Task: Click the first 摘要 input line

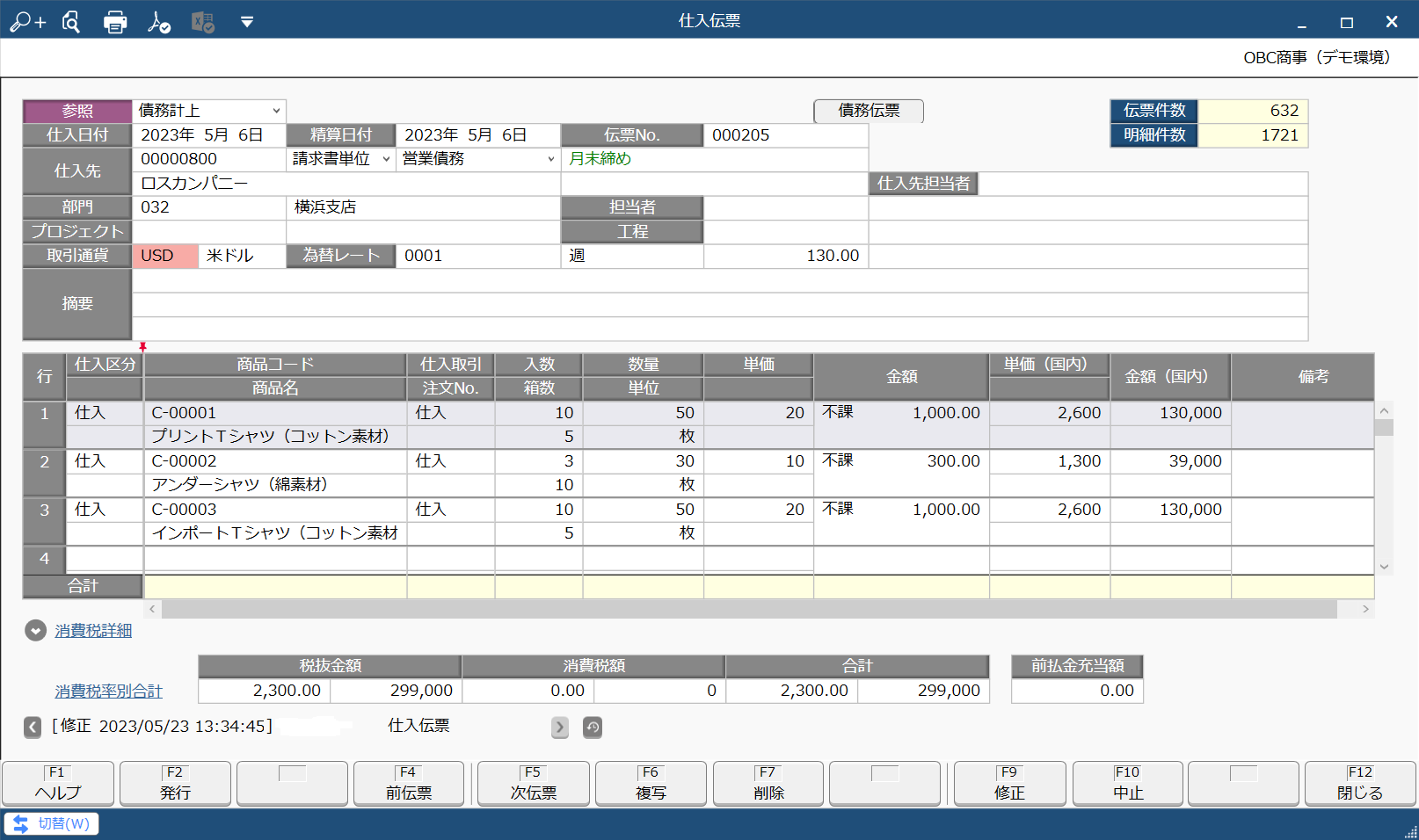Action: tap(719, 280)
